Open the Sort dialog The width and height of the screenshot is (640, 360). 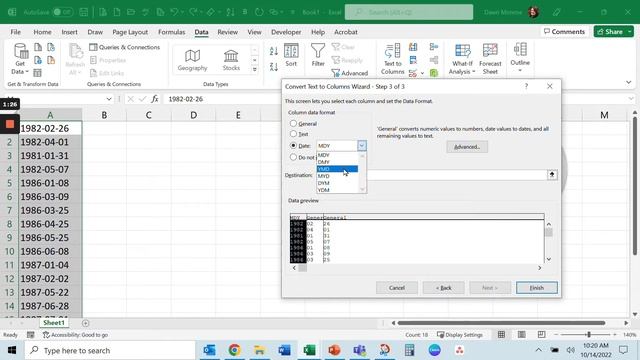[x=291, y=55]
